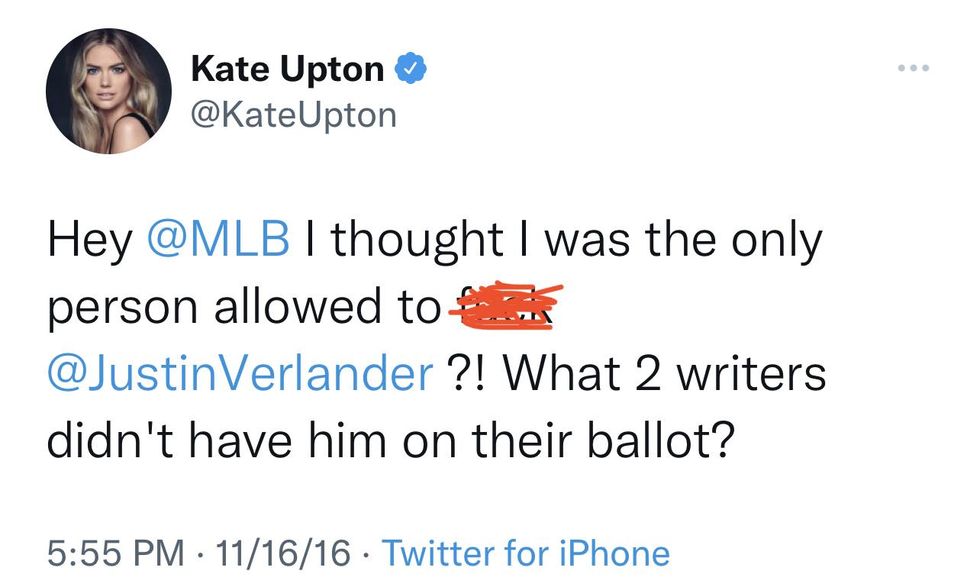Screen dimensions: 980x587
Task: Click the Hey @MLB opening line
Action: coord(160,238)
